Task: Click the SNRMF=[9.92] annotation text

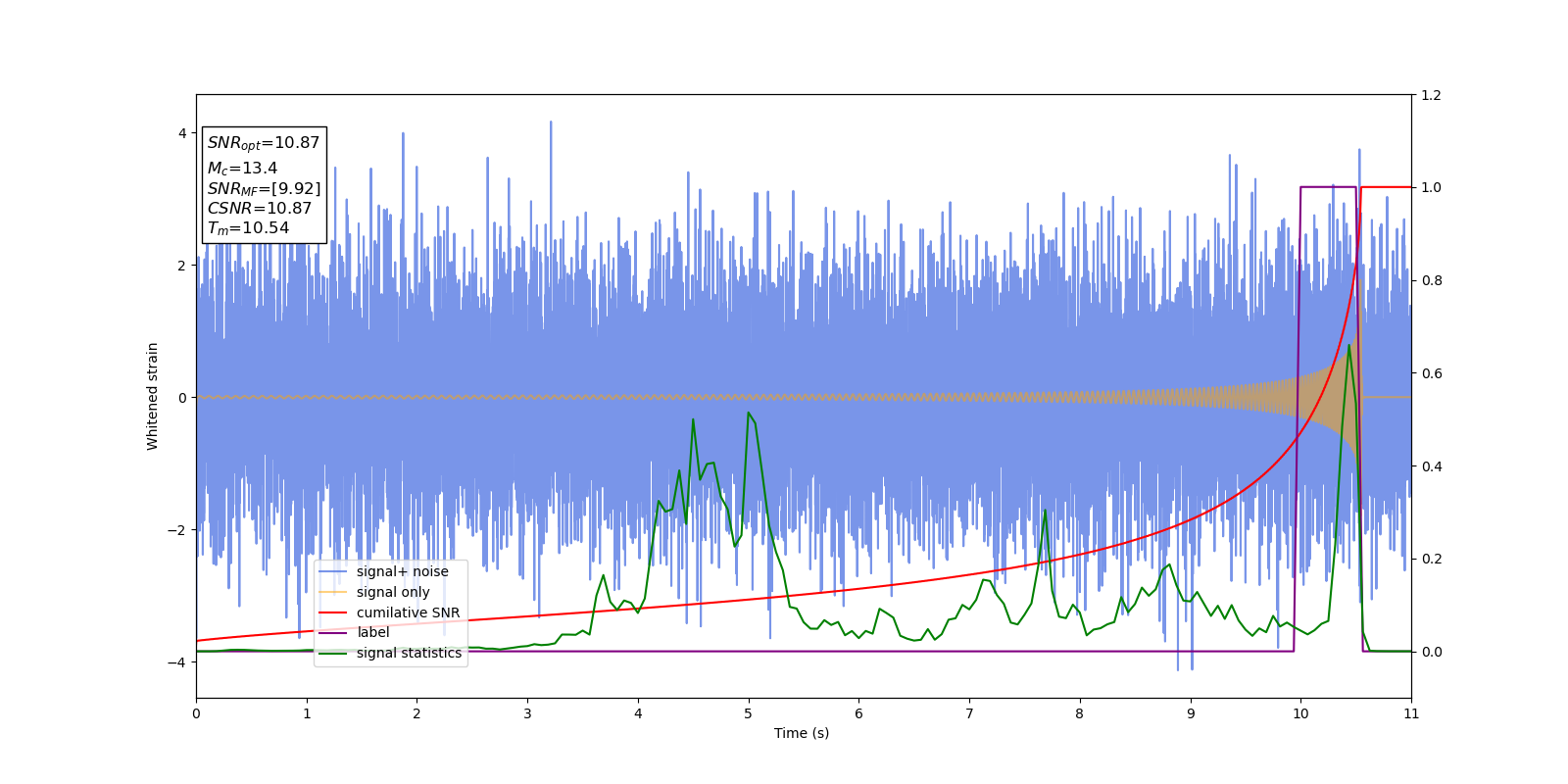Action: click(x=264, y=189)
